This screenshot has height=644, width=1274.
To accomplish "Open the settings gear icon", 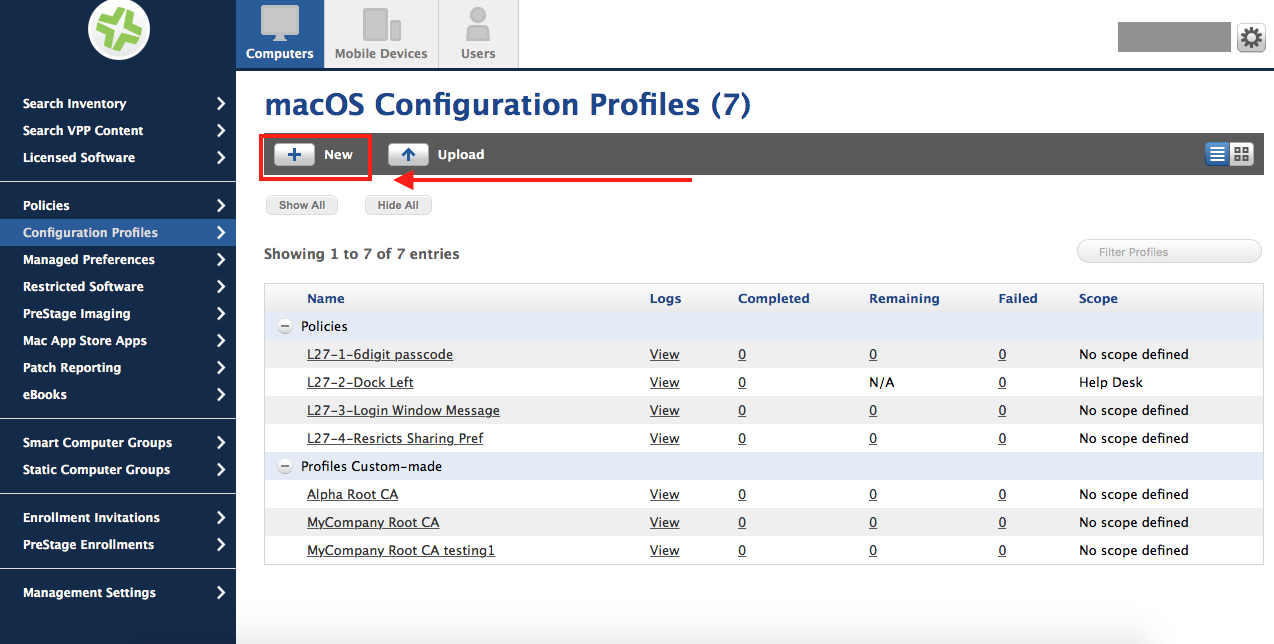I will coord(1251,38).
